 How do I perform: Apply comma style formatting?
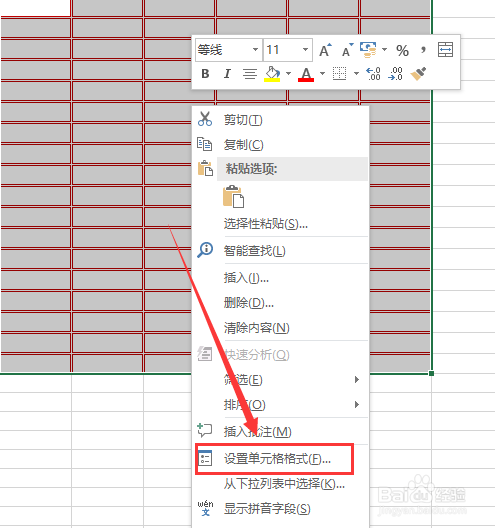[423, 50]
